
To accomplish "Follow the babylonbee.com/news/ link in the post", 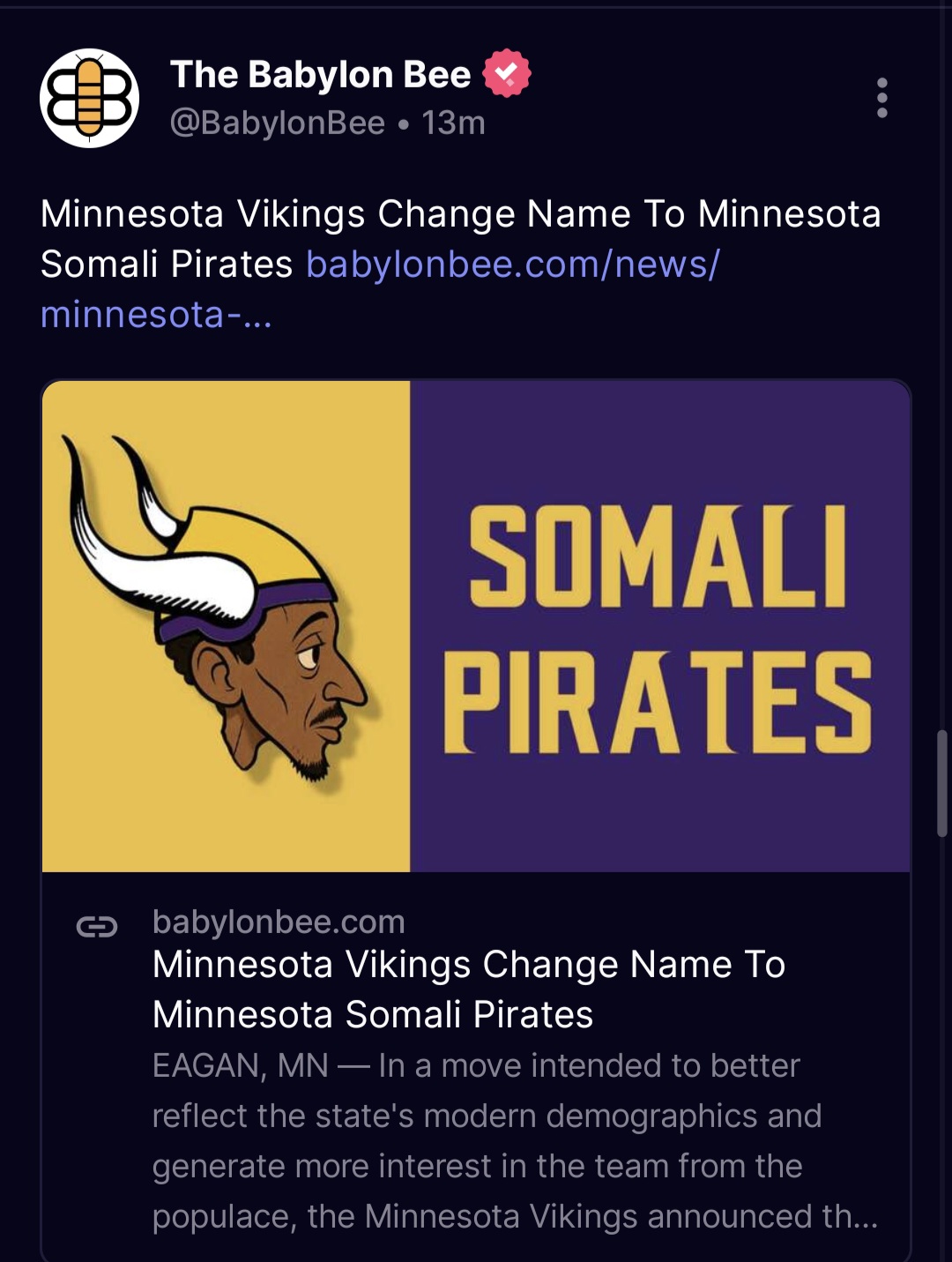I will coord(513,264).
